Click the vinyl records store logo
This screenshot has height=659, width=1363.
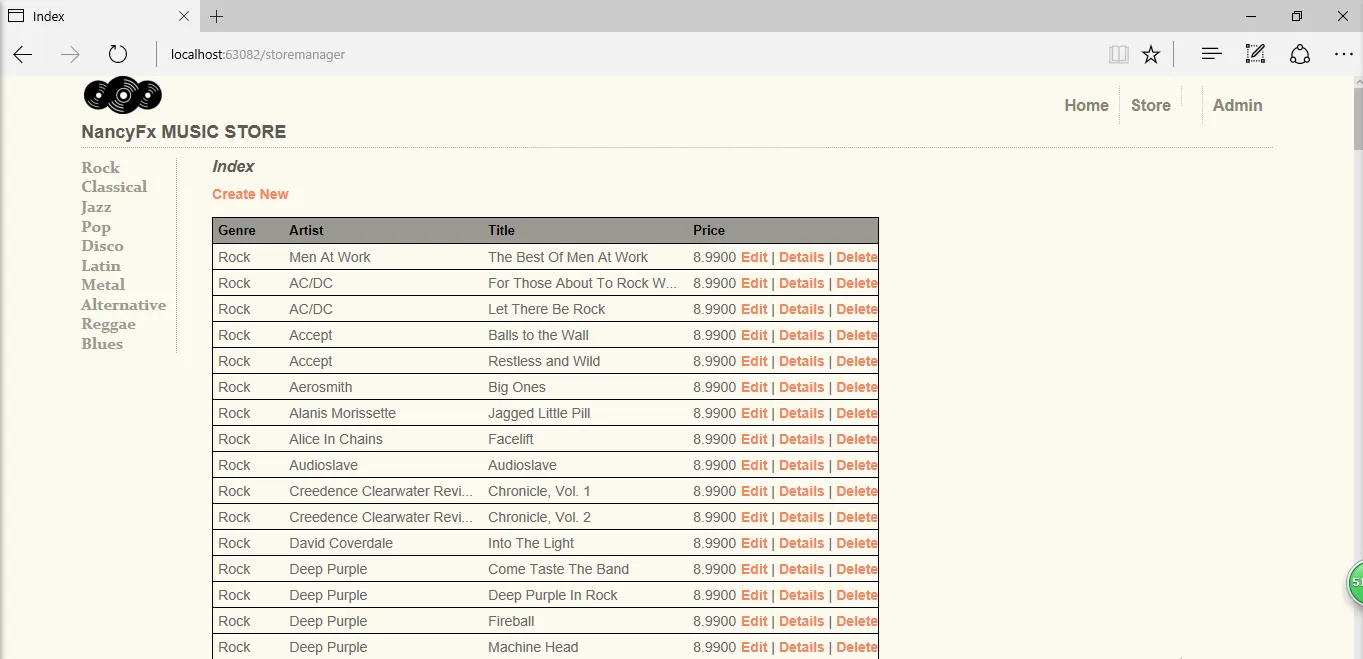tap(122, 95)
